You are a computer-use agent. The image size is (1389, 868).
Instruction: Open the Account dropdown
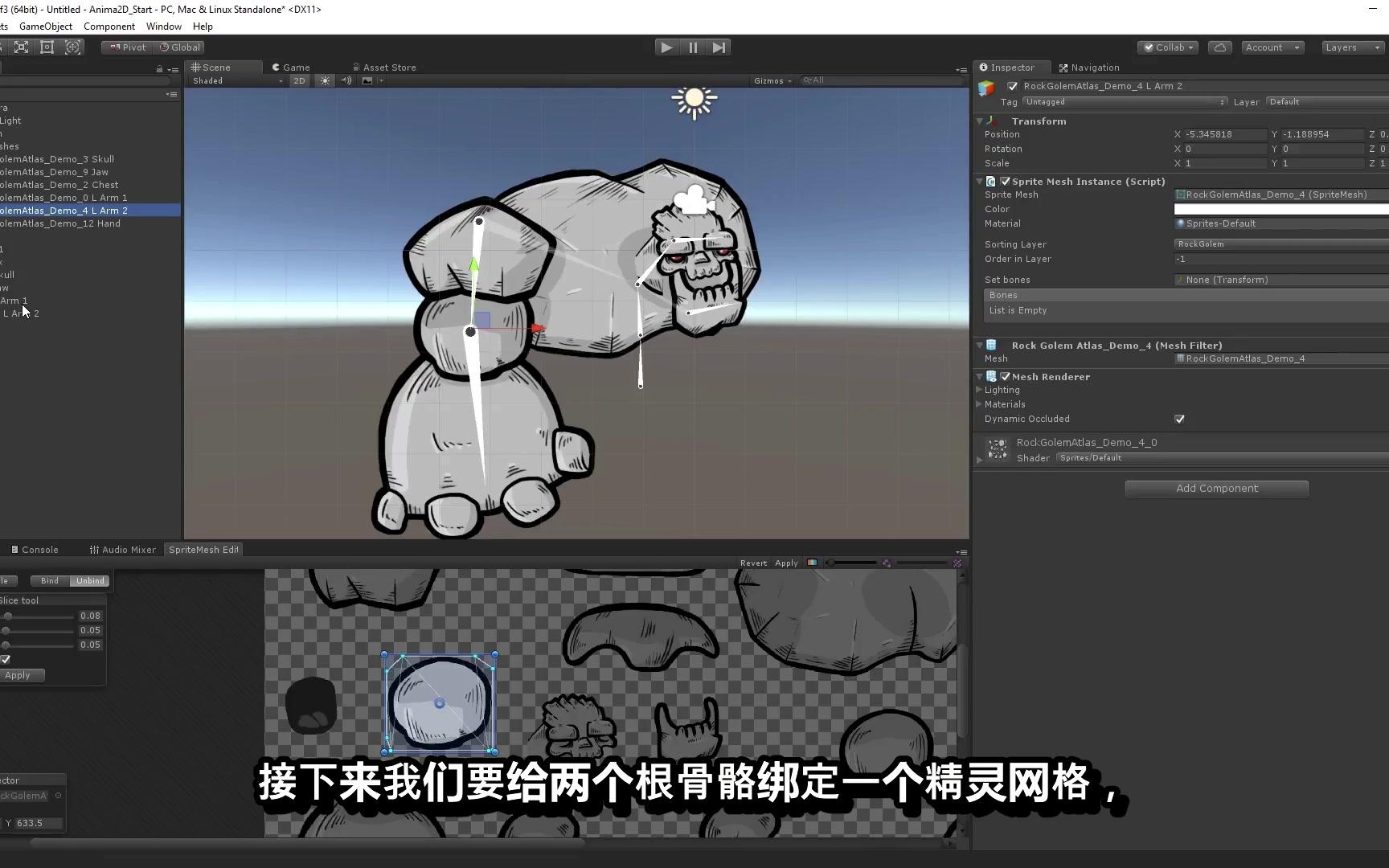tap(1272, 47)
